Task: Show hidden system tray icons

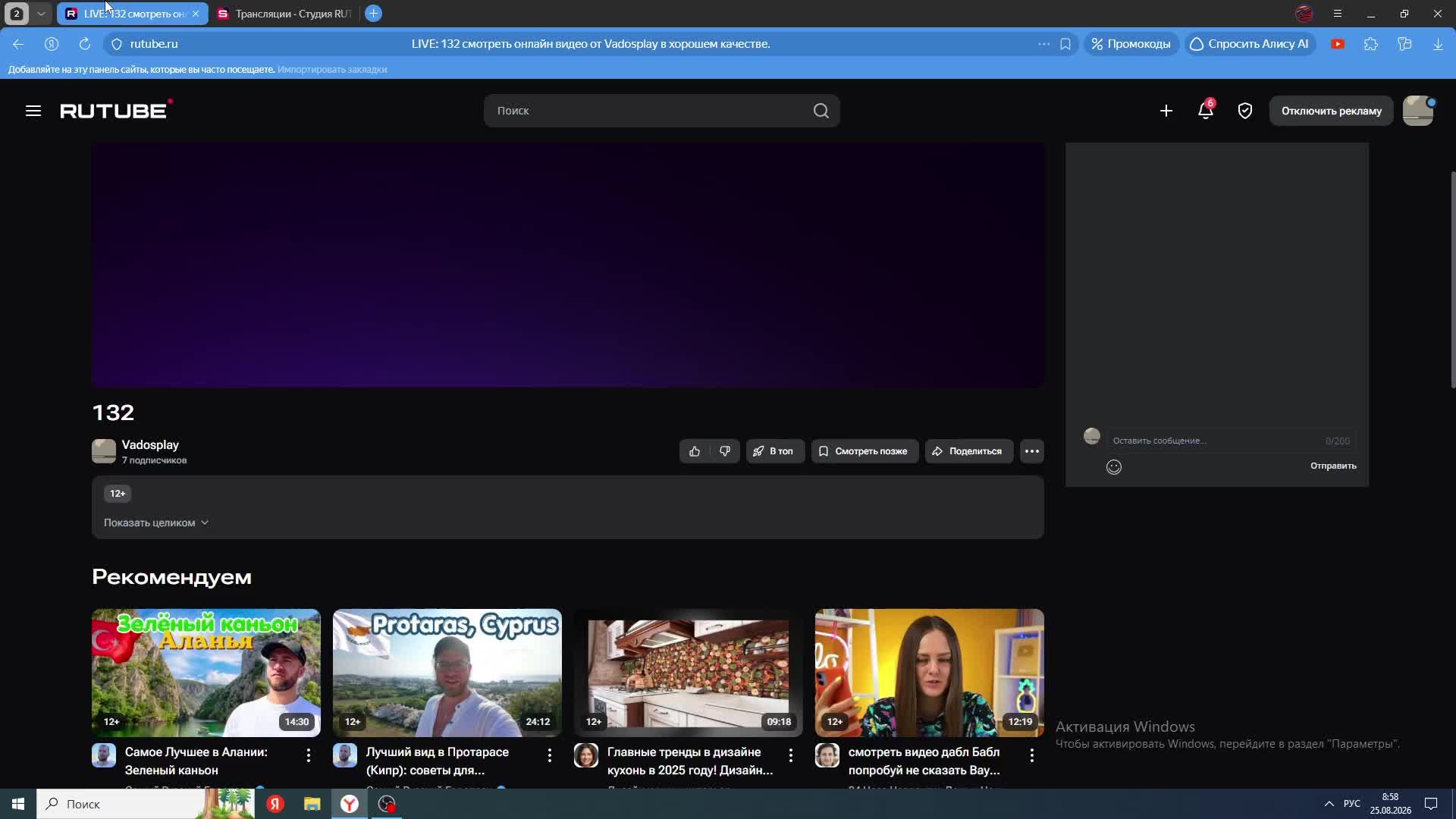Action: [1329, 804]
